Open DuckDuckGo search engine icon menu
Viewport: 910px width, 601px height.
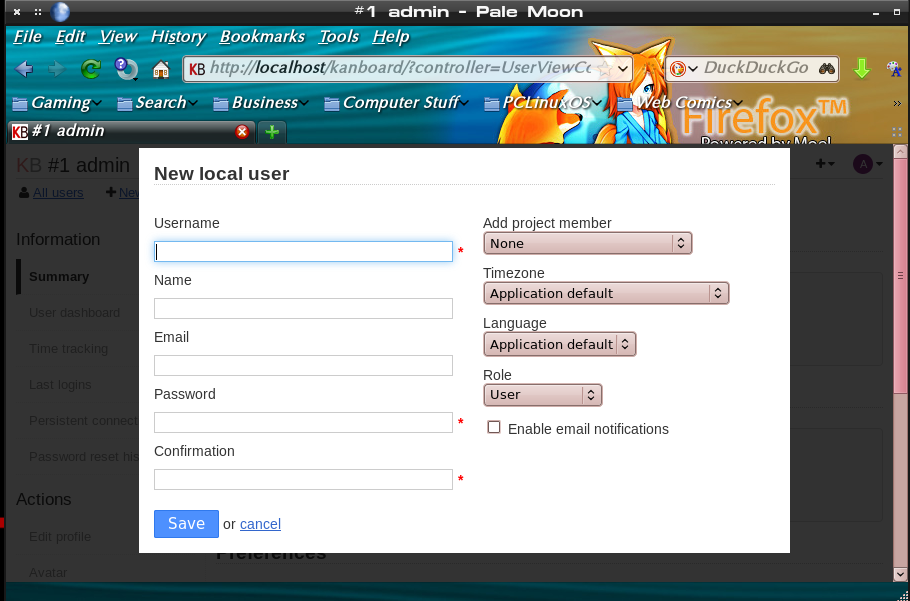coord(683,70)
